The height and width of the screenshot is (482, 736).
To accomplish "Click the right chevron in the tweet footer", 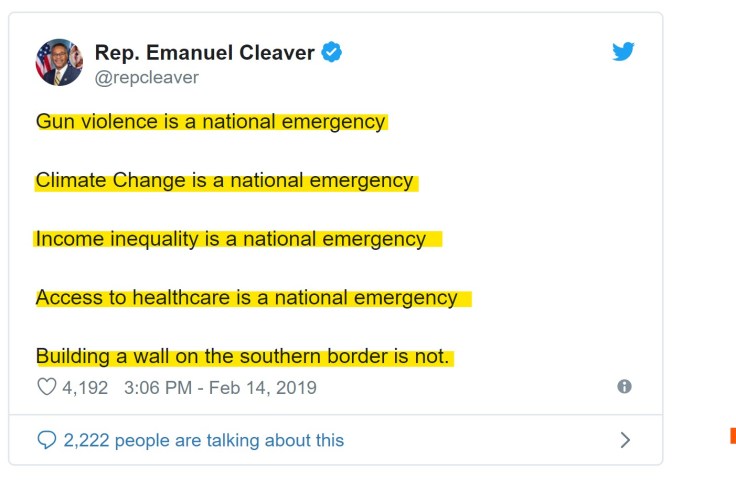I will (x=626, y=440).
